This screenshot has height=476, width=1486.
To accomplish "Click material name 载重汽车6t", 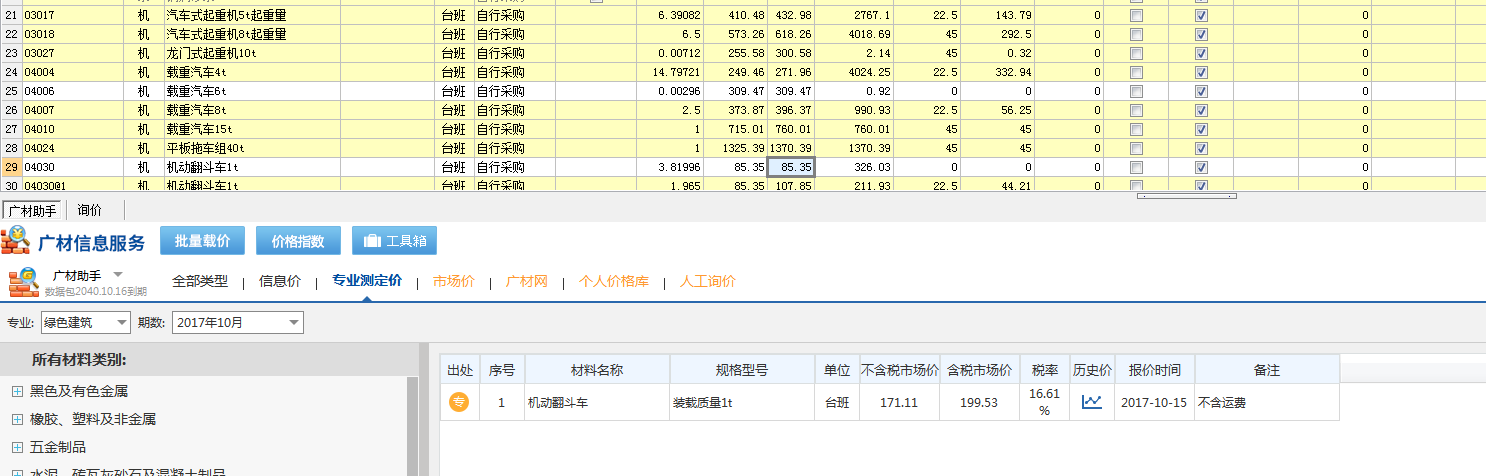I will [x=197, y=91].
